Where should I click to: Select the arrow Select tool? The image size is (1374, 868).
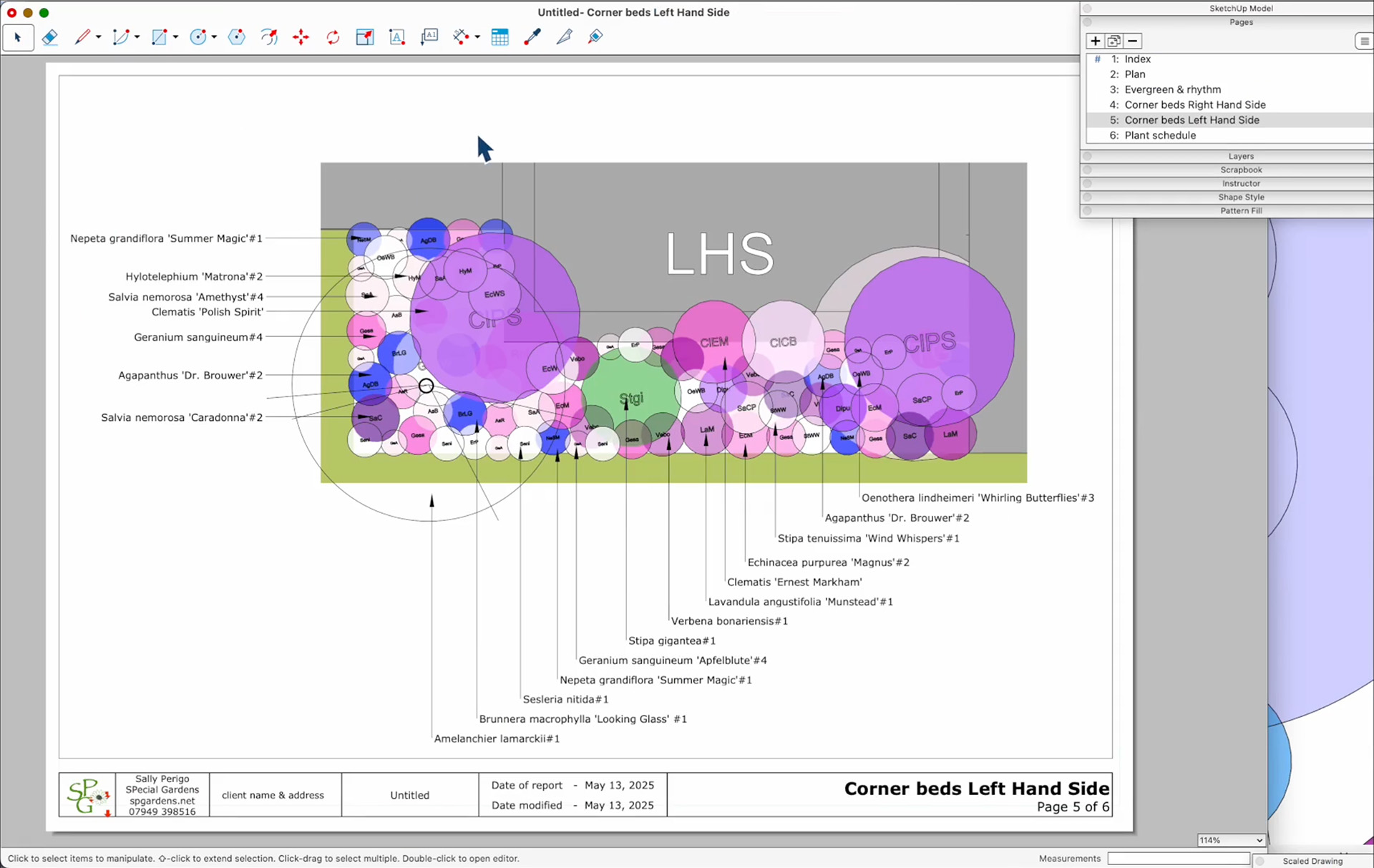point(18,37)
